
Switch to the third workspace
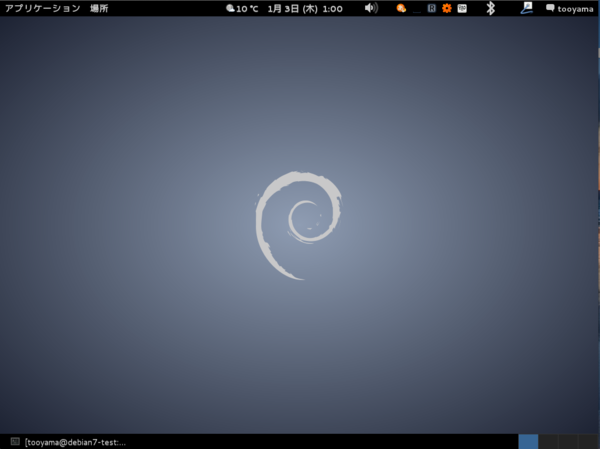pyautogui.click(x=568, y=442)
